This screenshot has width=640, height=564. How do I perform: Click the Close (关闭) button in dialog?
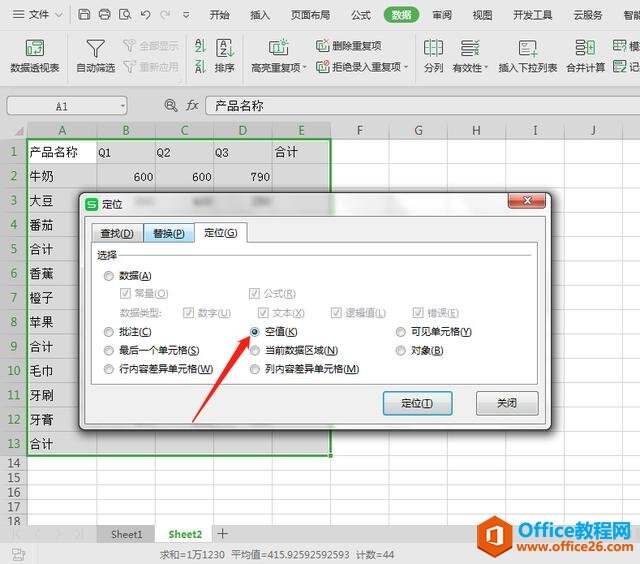pos(507,403)
